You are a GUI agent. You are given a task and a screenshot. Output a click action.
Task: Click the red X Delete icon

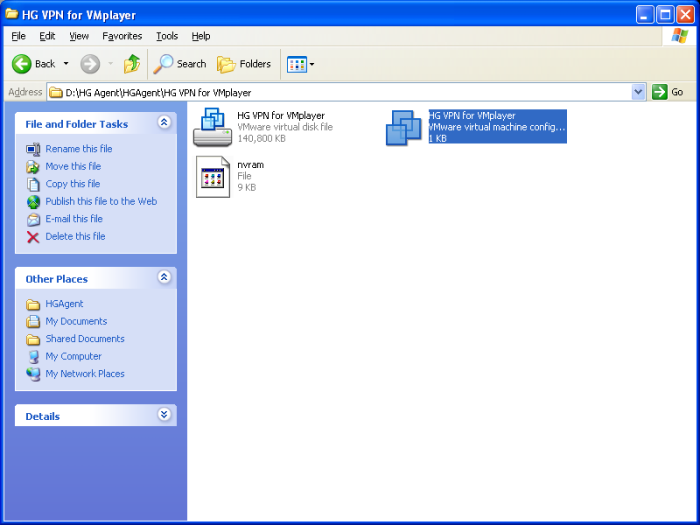(x=33, y=237)
